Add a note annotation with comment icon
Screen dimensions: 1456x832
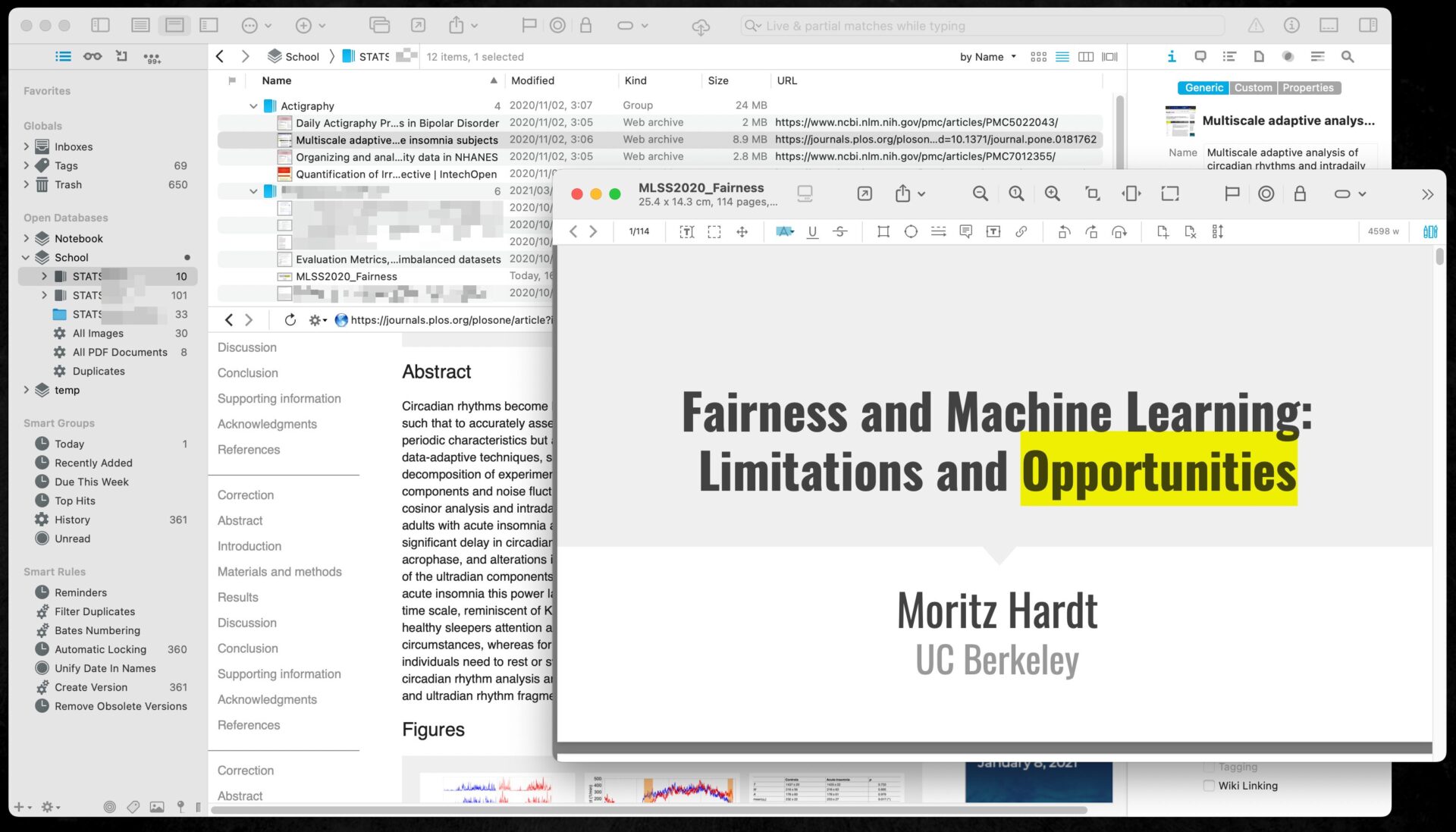[965, 232]
